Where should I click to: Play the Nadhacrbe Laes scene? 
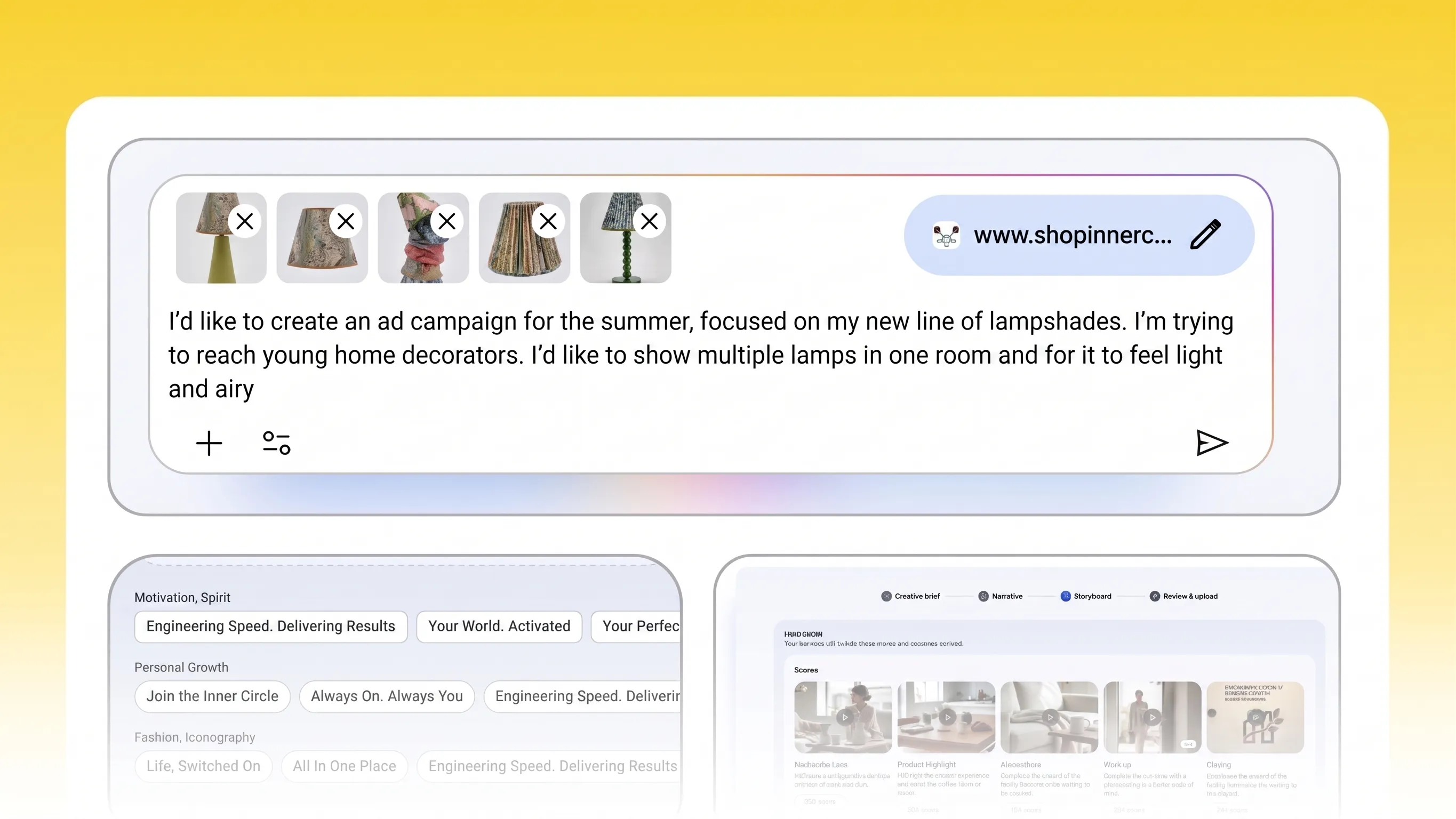(845, 717)
